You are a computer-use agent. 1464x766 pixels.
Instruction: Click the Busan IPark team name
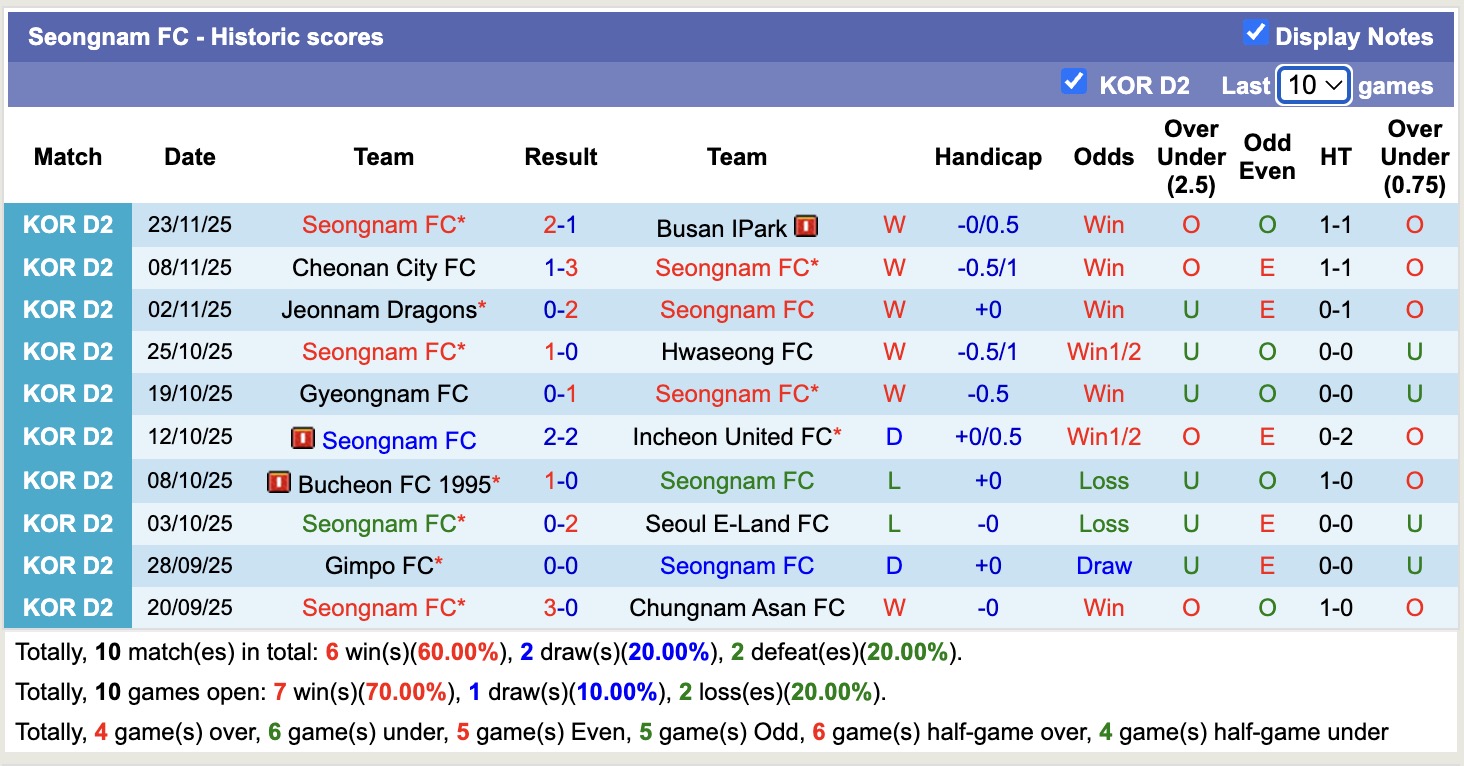click(721, 229)
